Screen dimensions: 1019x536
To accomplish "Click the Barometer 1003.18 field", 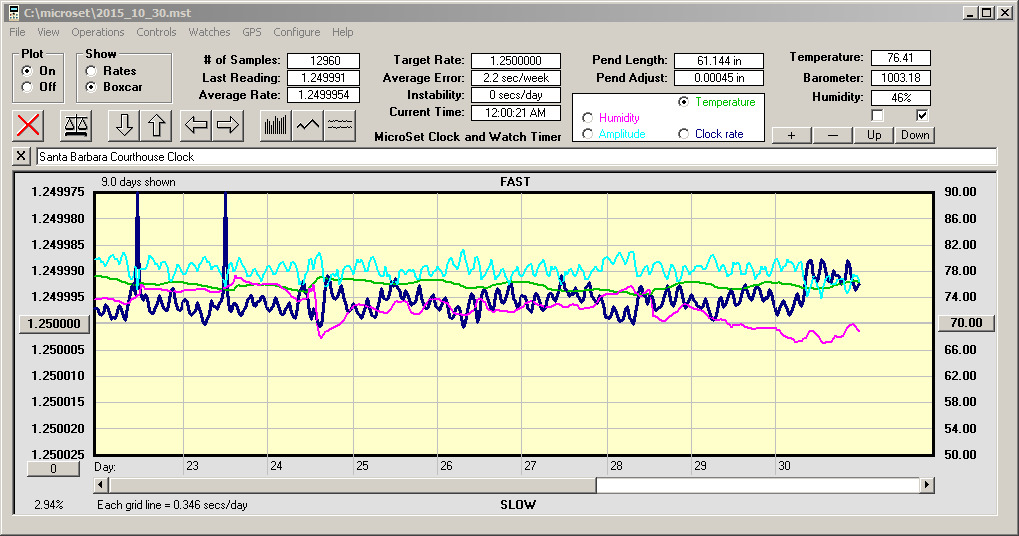I will [901, 78].
